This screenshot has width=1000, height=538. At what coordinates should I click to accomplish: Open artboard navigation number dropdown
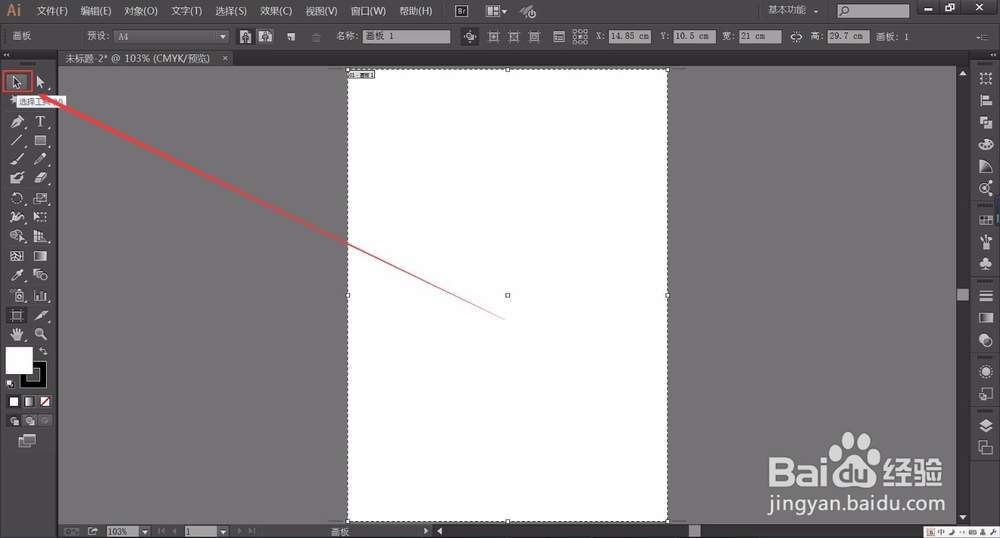[223, 531]
